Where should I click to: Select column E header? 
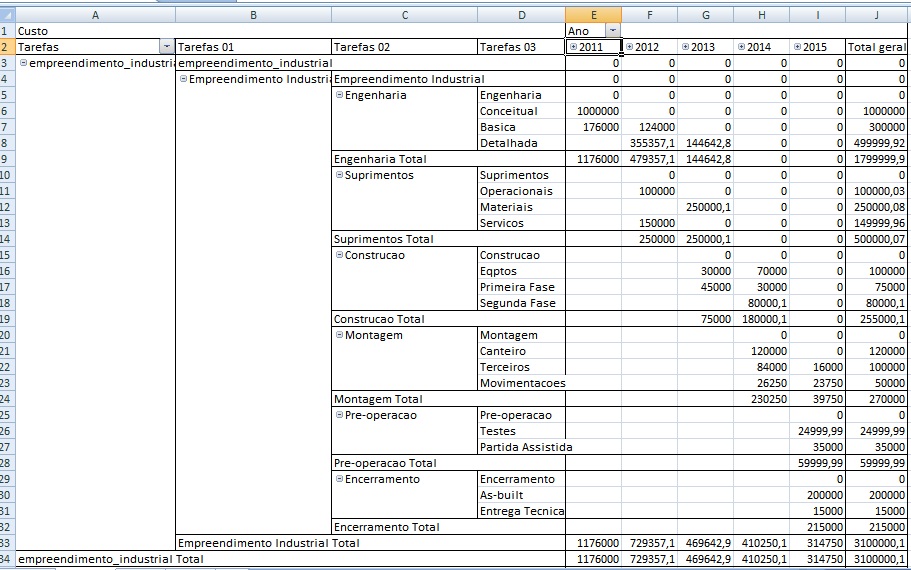(x=593, y=15)
